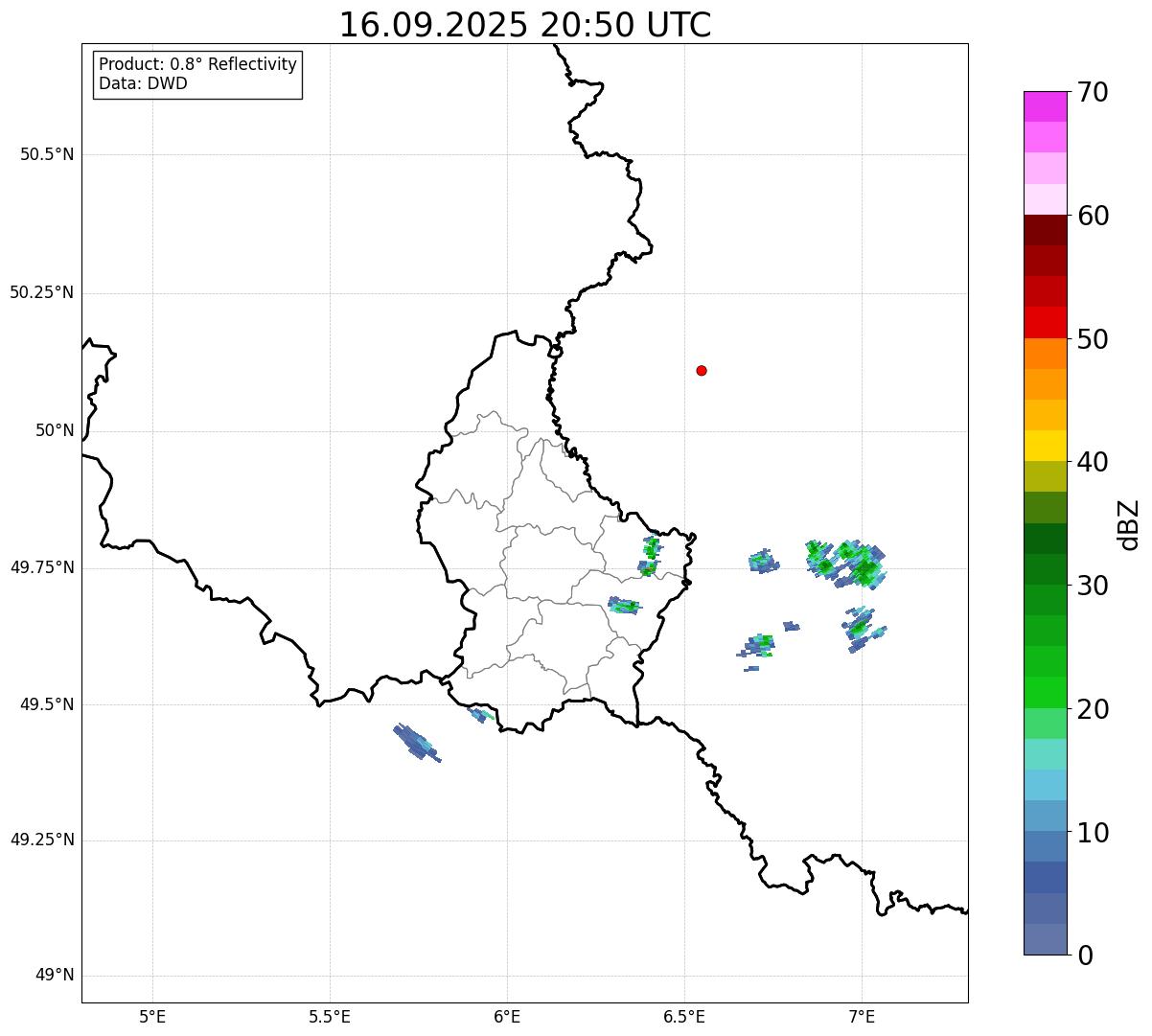Click the dark maroon band below 60 dBZ
Viewport: 1152px width, 1036px height.
point(1045,230)
